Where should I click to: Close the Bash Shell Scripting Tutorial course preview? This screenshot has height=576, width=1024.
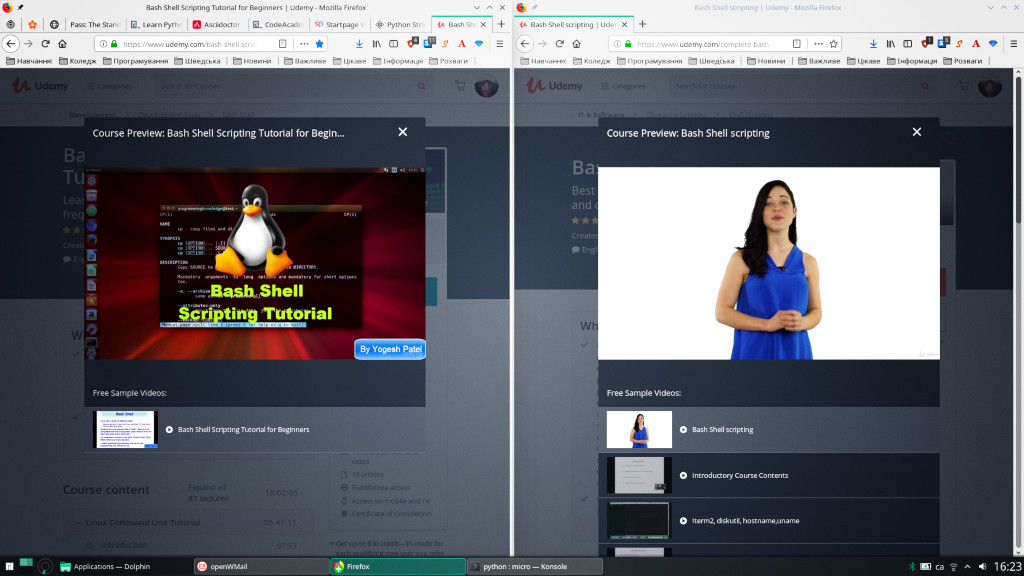tap(403, 132)
